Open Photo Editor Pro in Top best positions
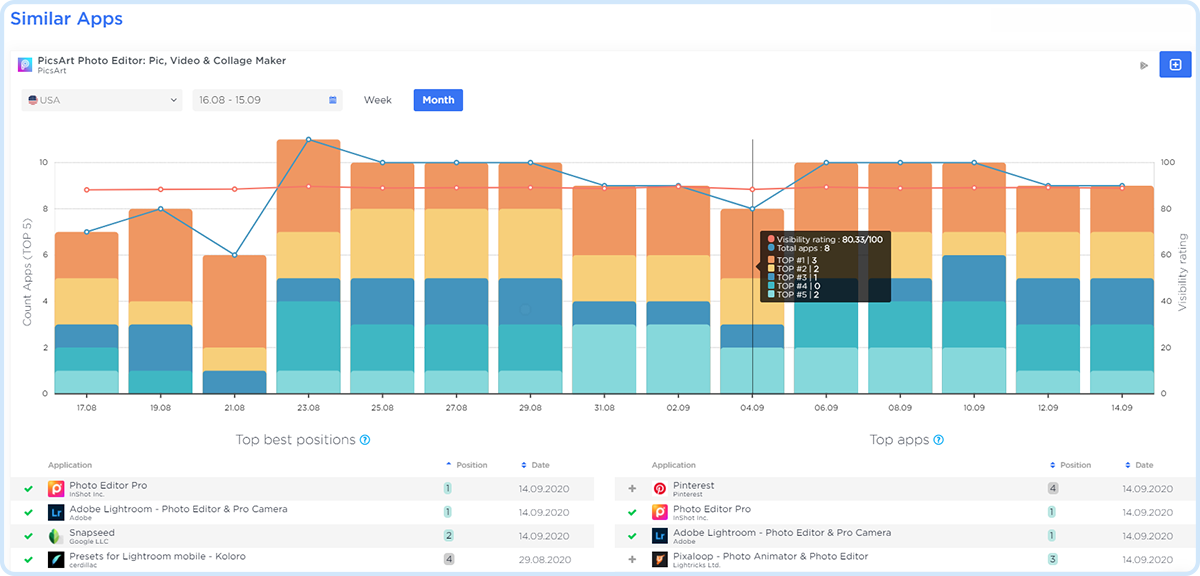Screen dimensions: 1200x576 [108, 486]
